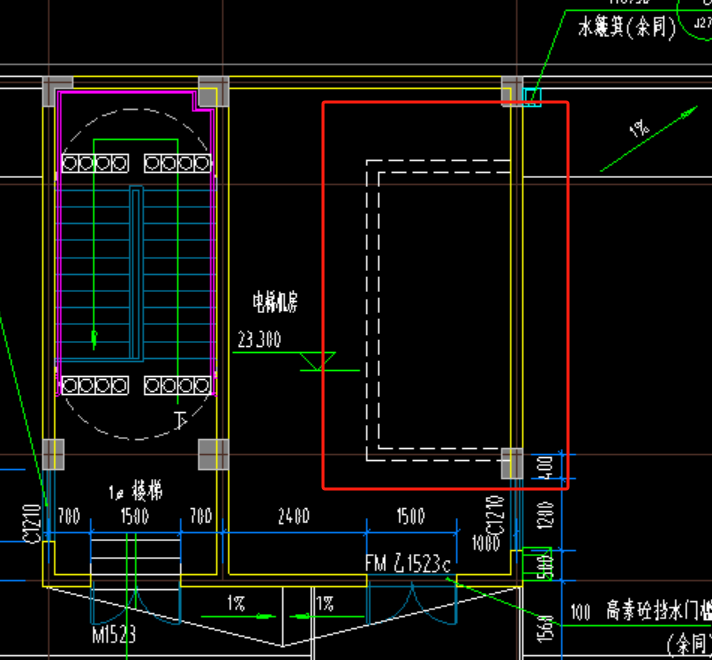The height and width of the screenshot is (660, 712).
Task: Click the 100 value before 高素砼挡水门槛
Action: pyautogui.click(x=580, y=612)
